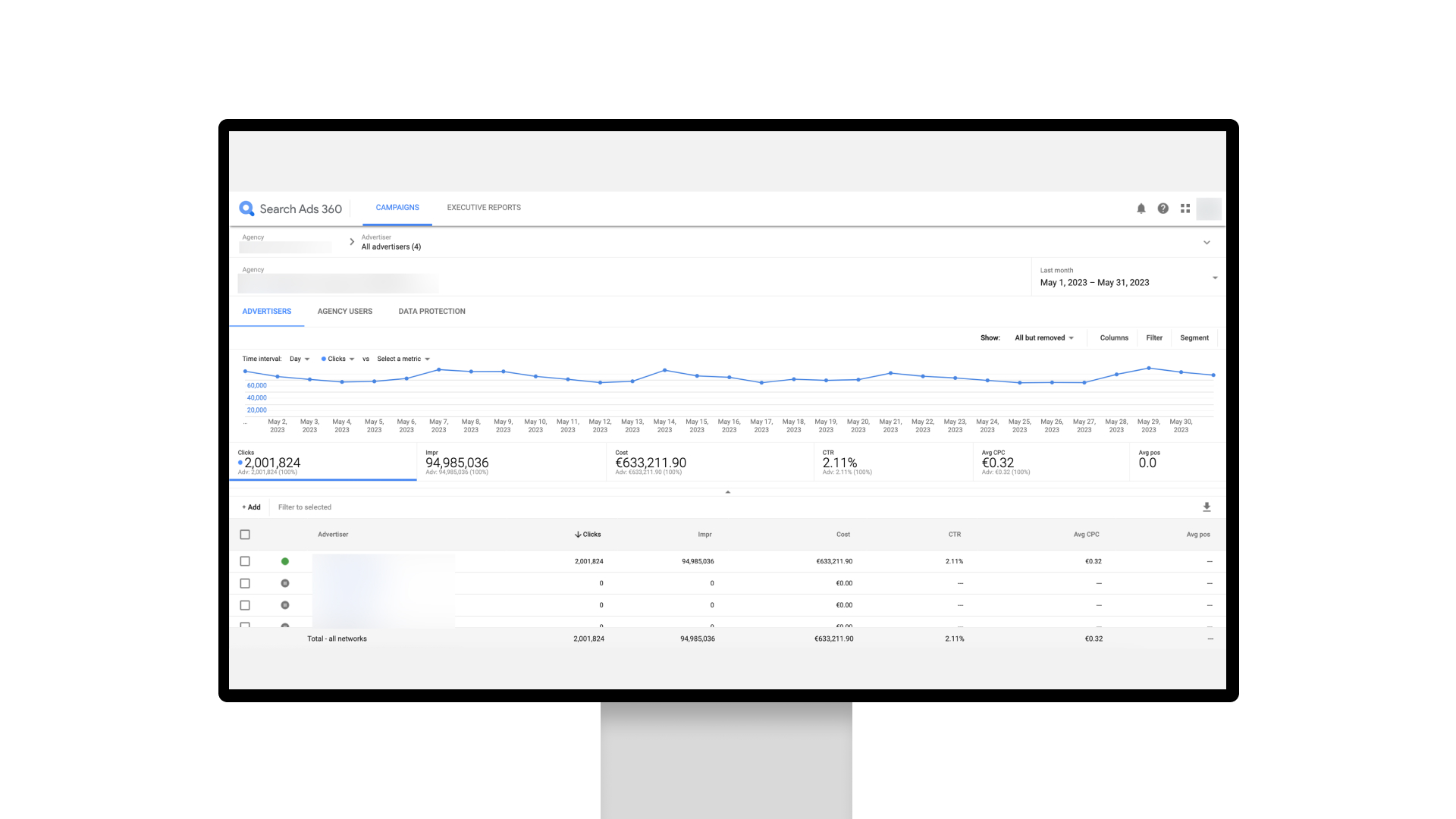Switch to the Executive Reports tab

pyautogui.click(x=484, y=208)
